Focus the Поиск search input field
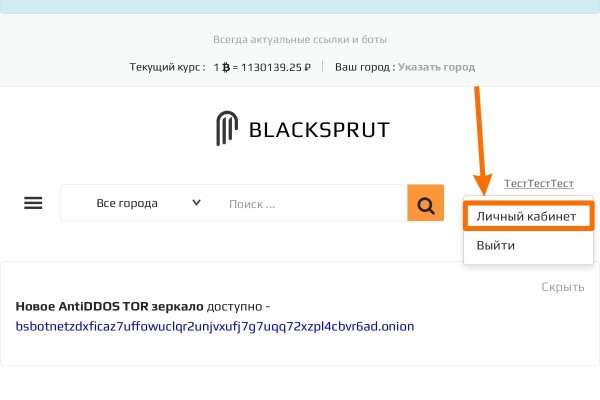 310,203
